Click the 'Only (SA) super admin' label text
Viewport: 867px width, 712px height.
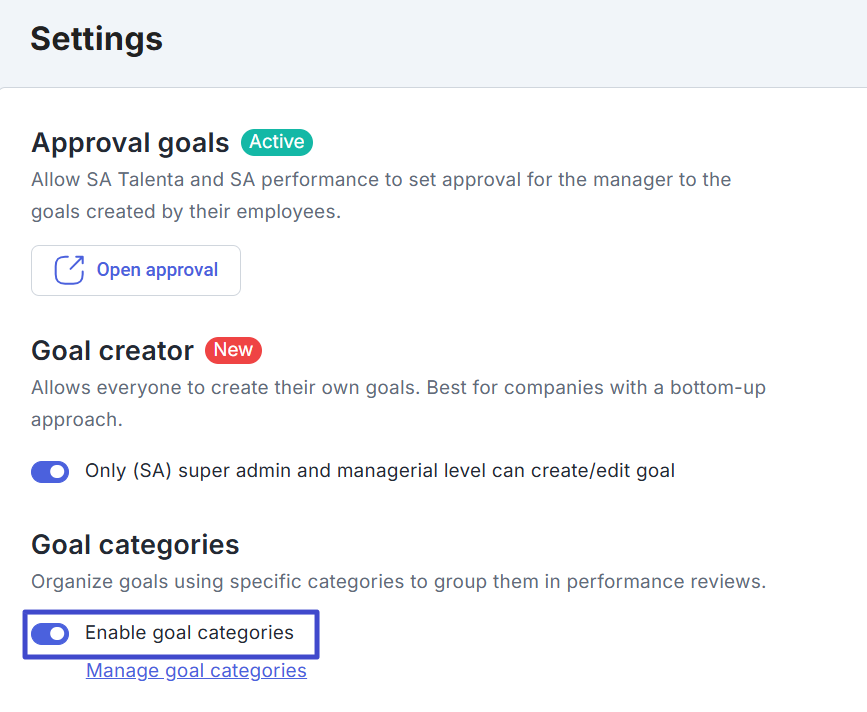tap(380, 470)
